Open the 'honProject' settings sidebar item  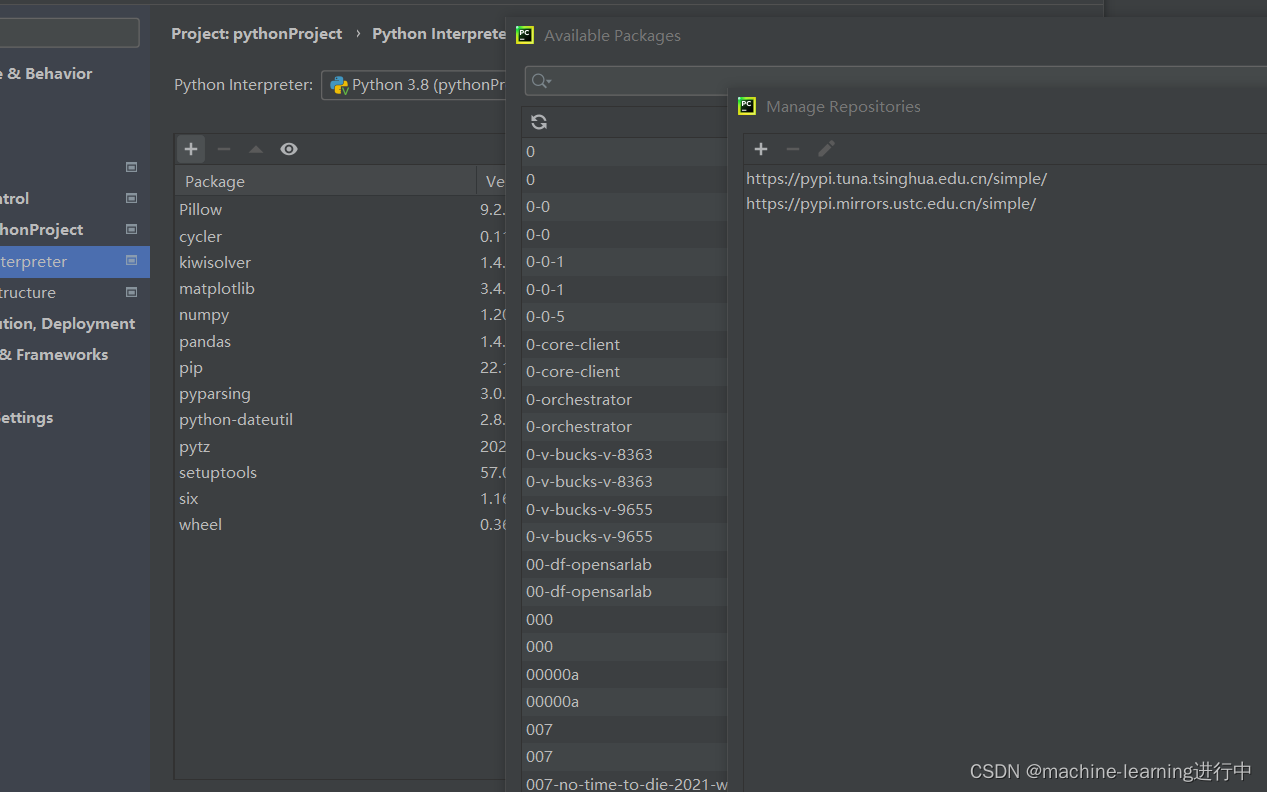tap(41, 229)
